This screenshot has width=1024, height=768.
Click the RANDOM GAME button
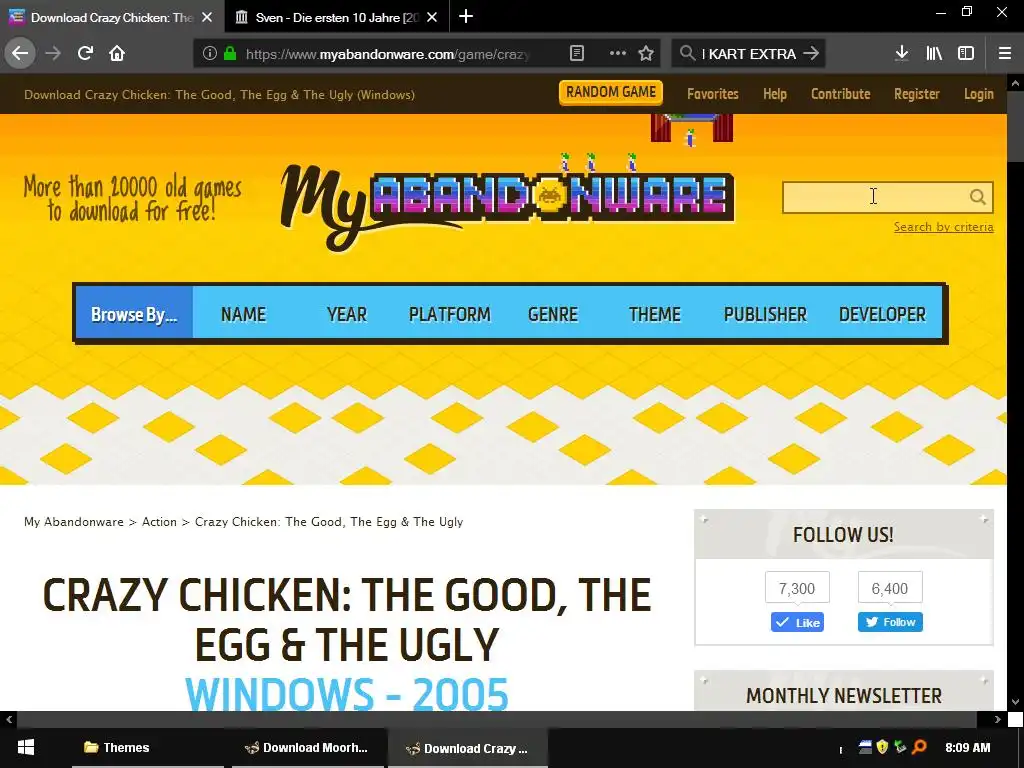(611, 92)
